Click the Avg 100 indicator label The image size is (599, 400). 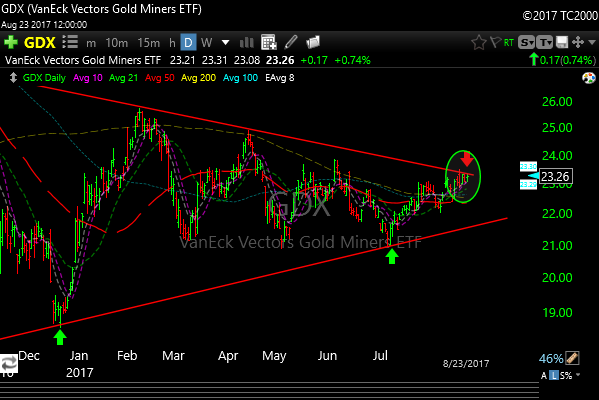click(x=240, y=78)
